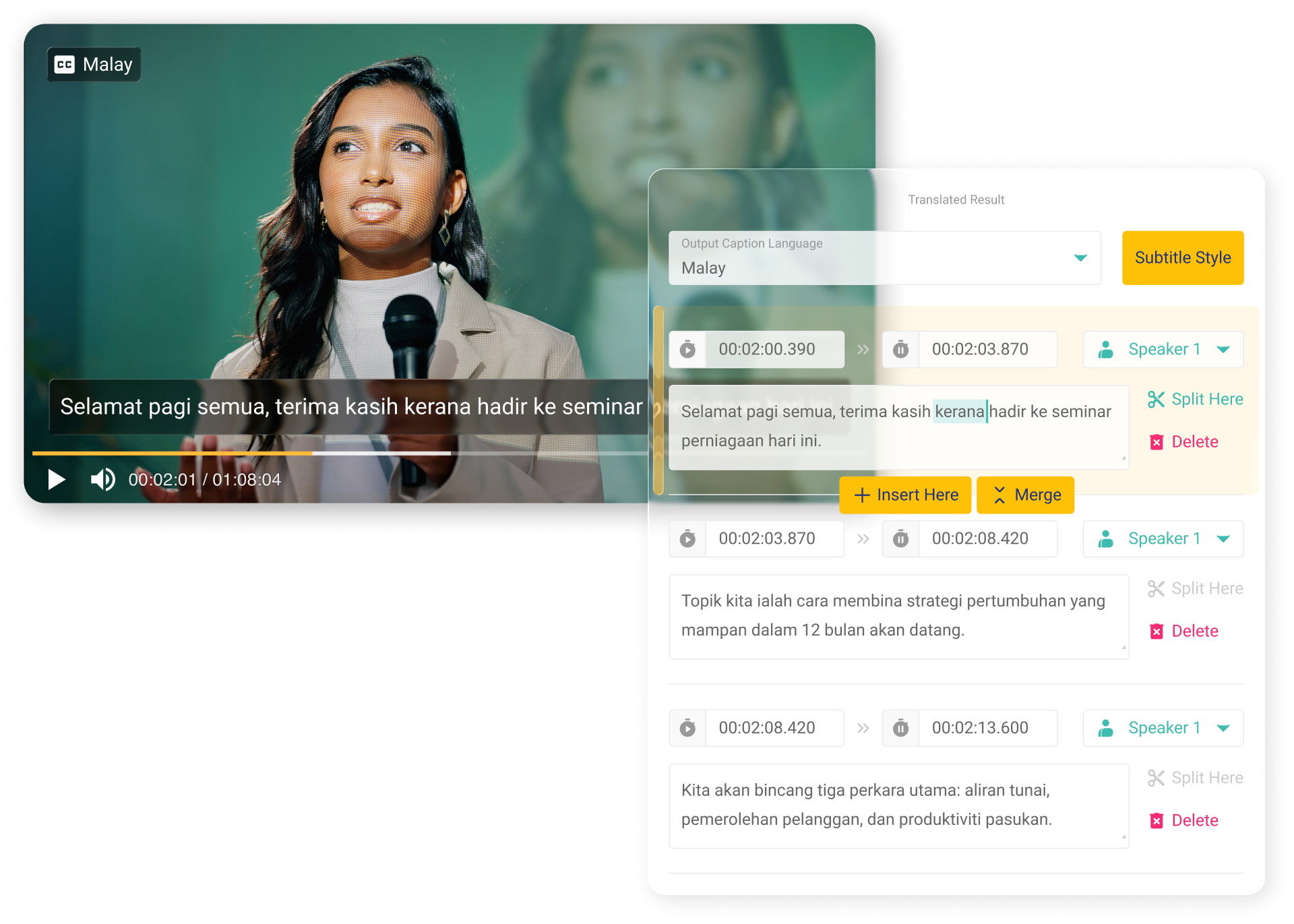Image resolution: width=1294 pixels, height=924 pixels.
Task: Click the double-arrow icon between the timestamps
Action: coord(863,349)
